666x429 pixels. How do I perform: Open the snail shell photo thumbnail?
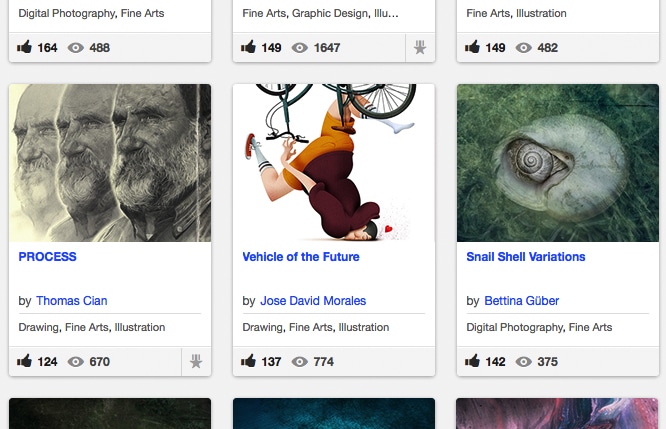[558, 163]
